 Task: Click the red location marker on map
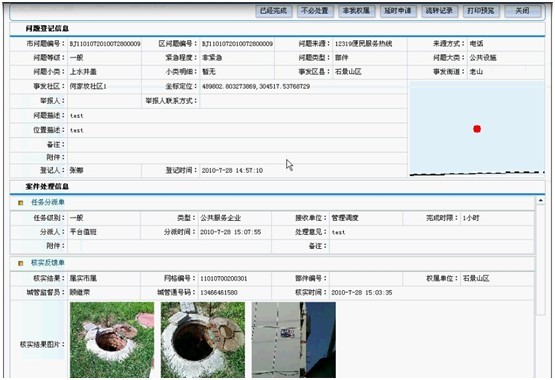pos(477,129)
